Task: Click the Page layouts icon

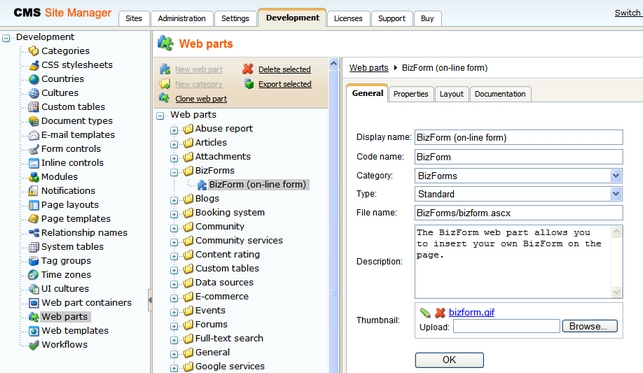Action: pyautogui.click(x=34, y=205)
